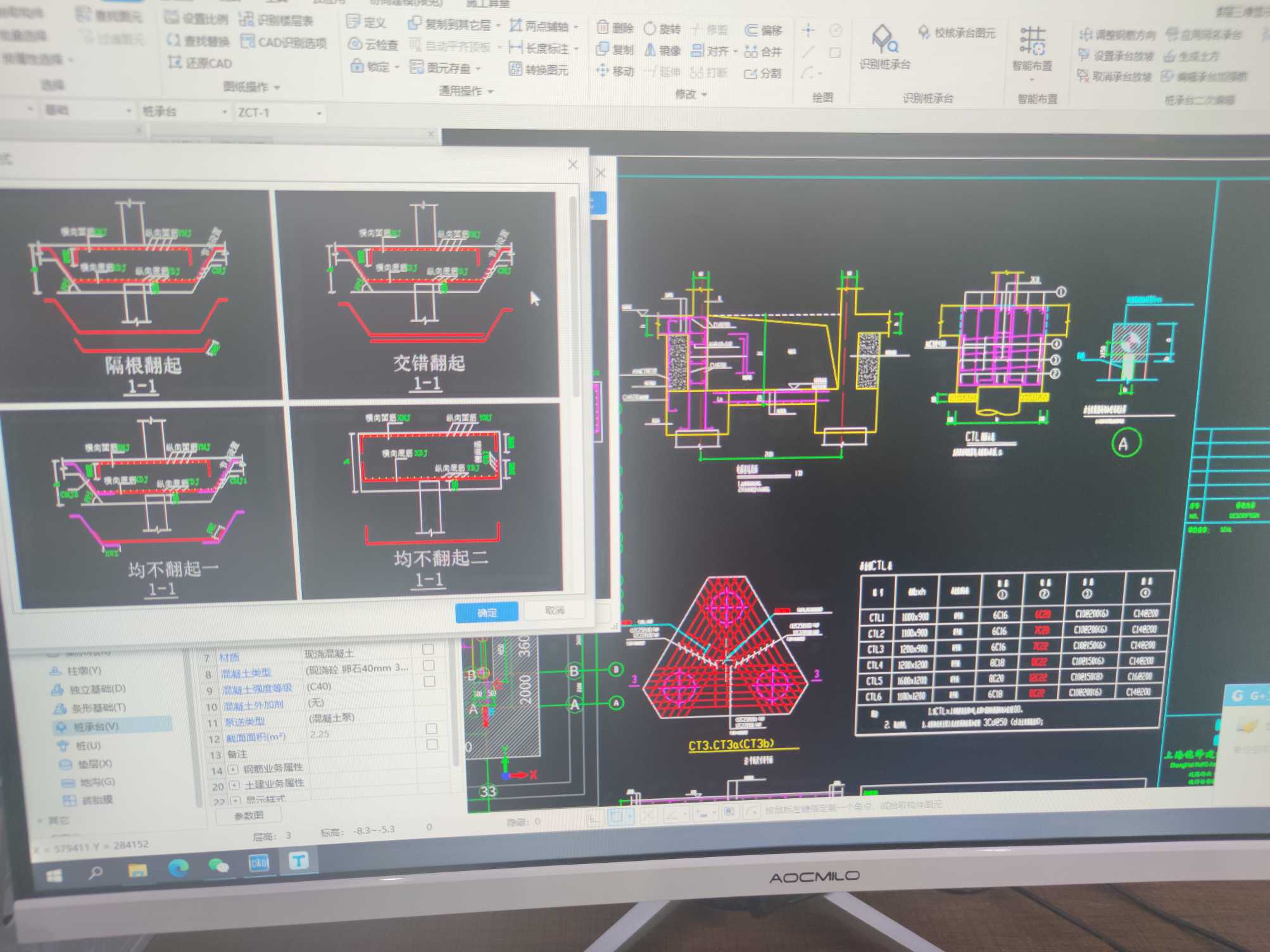Expand the 修改 group arrow
The height and width of the screenshot is (952, 1270).
704,95
